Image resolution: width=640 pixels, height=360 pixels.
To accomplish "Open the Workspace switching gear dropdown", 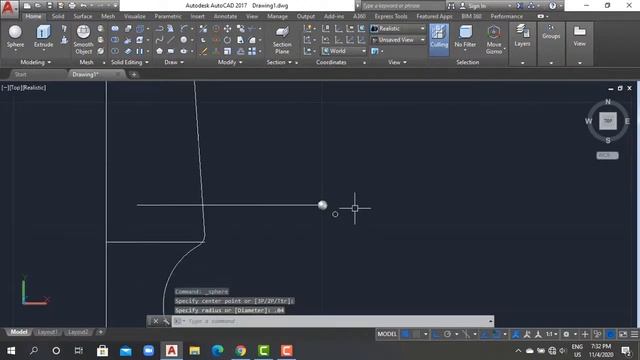I will pos(569,334).
